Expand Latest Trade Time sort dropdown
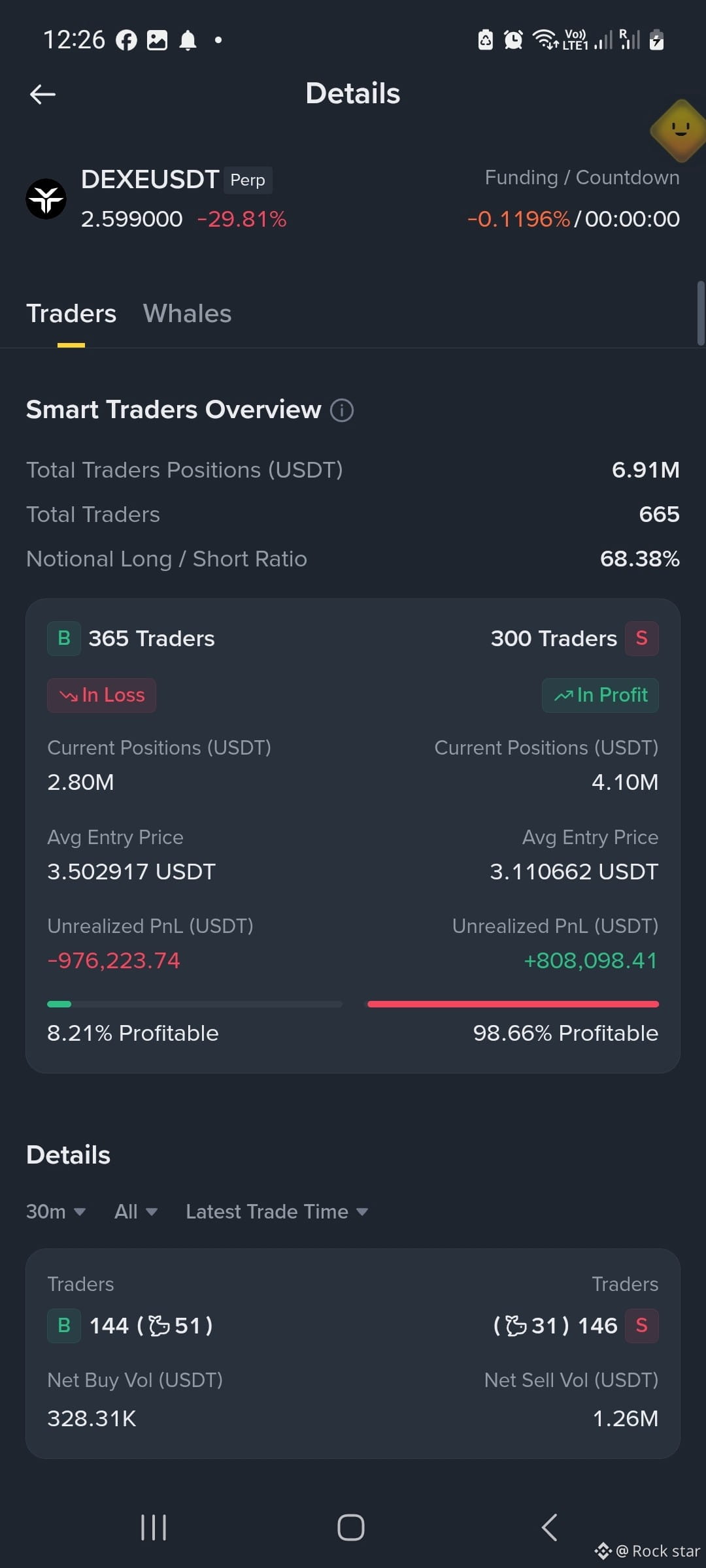 277,1212
